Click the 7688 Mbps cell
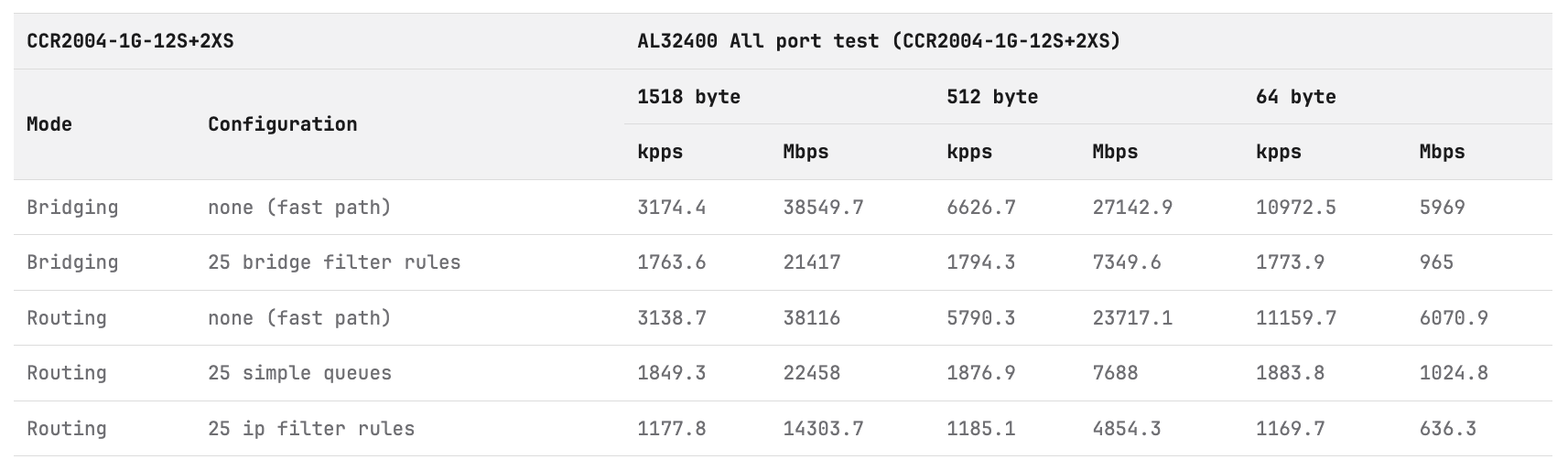Image resolution: width=1568 pixels, height=470 pixels. pos(1115,373)
